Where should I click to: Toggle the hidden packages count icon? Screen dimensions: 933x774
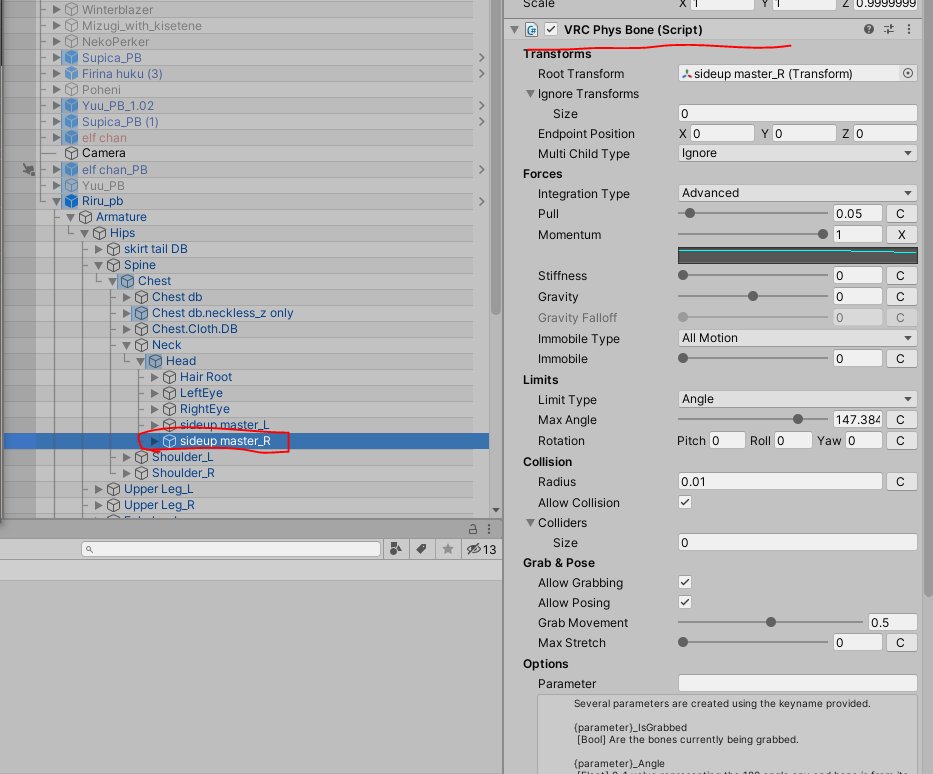point(481,549)
